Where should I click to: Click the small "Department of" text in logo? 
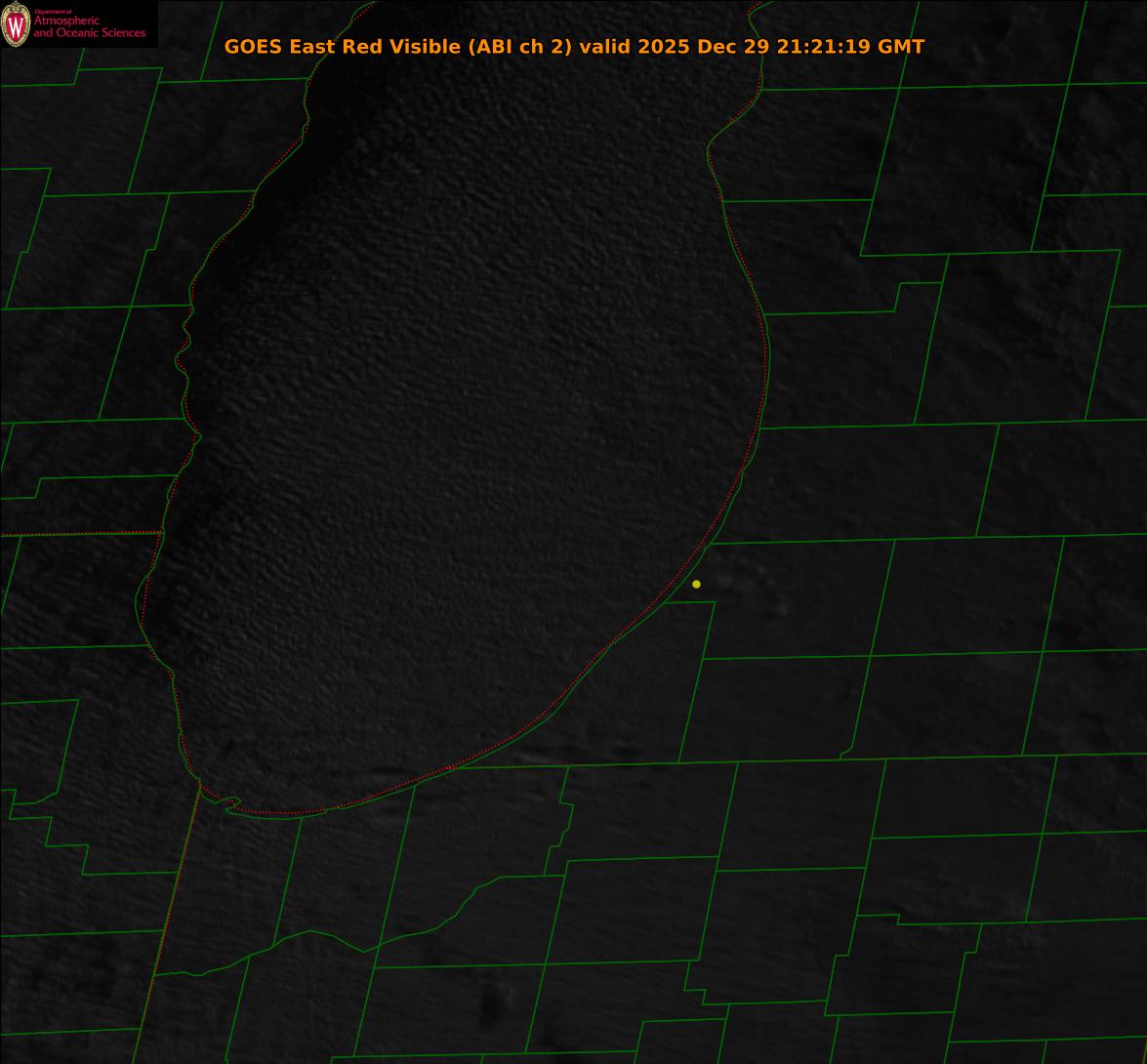[53, 12]
